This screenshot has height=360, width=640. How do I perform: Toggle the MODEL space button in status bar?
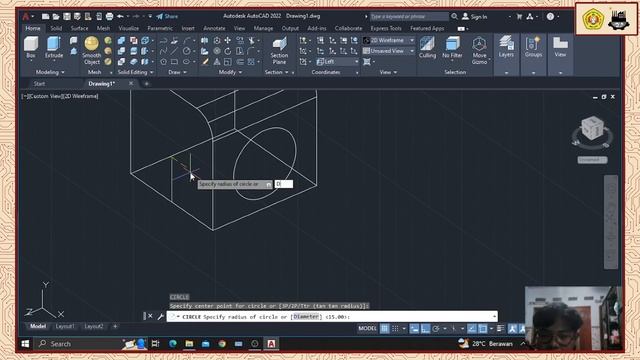coord(367,329)
